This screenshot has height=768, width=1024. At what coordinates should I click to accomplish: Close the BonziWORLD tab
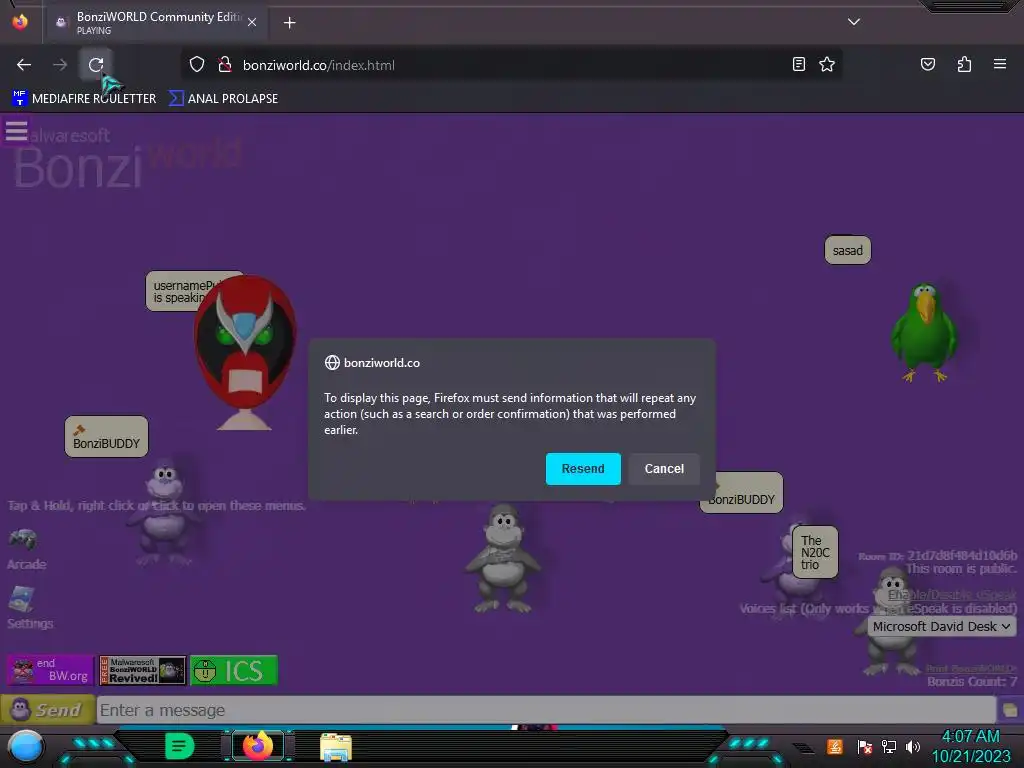pos(252,23)
